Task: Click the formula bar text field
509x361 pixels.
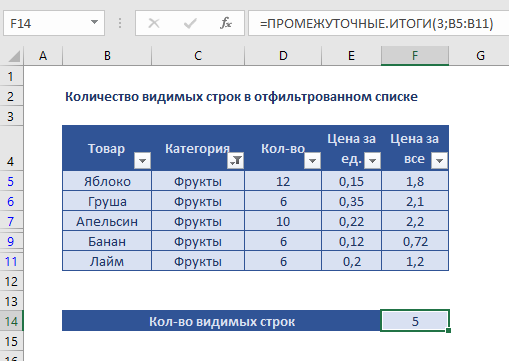Action: (x=379, y=23)
